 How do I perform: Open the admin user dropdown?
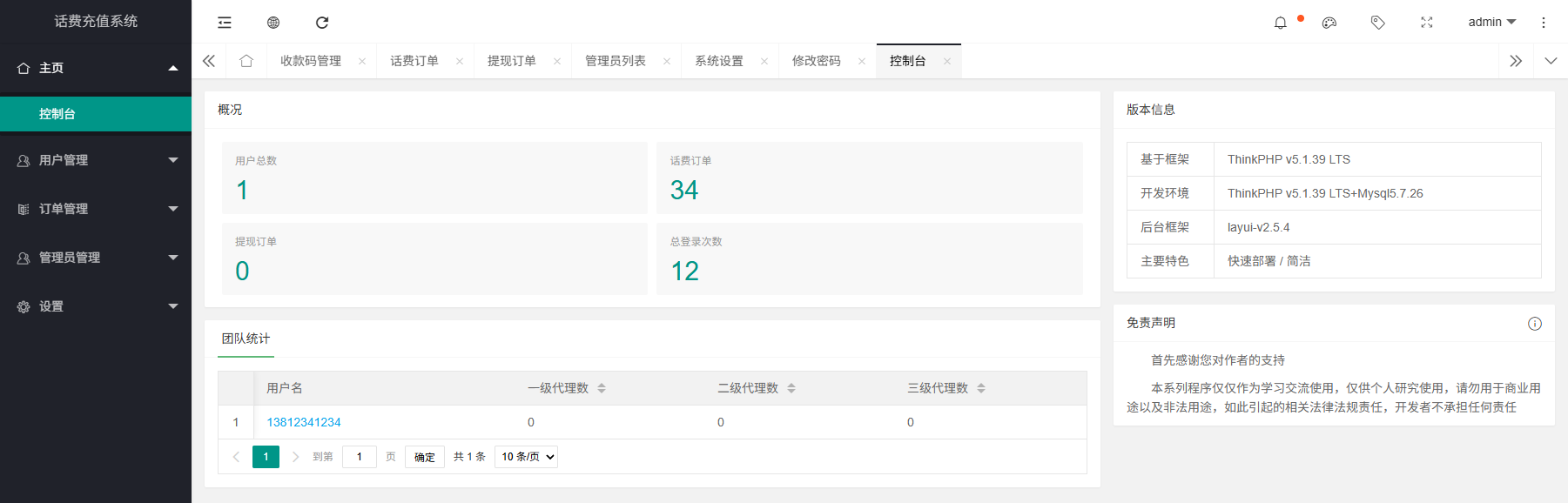(1492, 23)
